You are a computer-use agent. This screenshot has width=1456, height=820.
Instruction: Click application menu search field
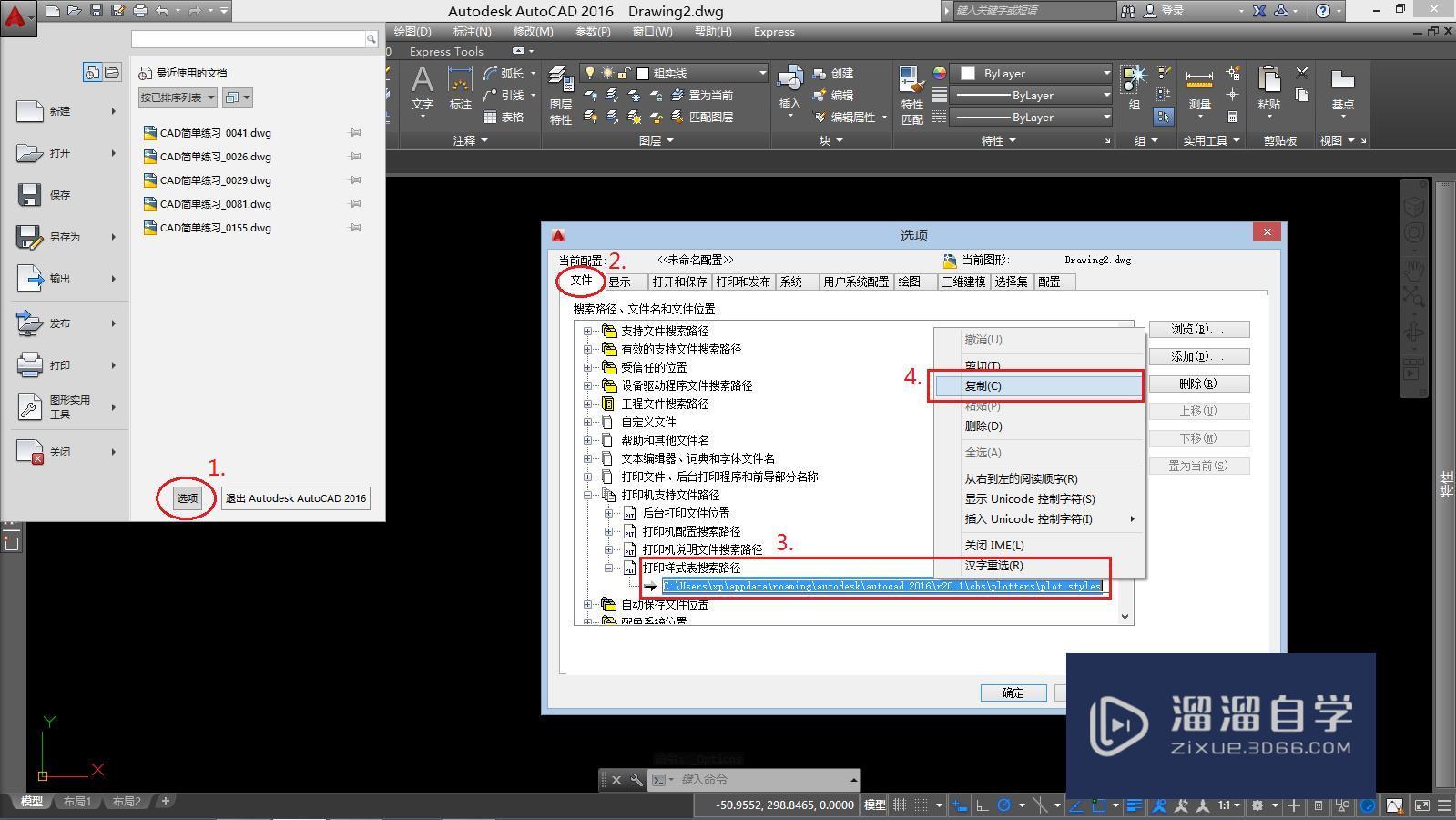tap(249, 39)
